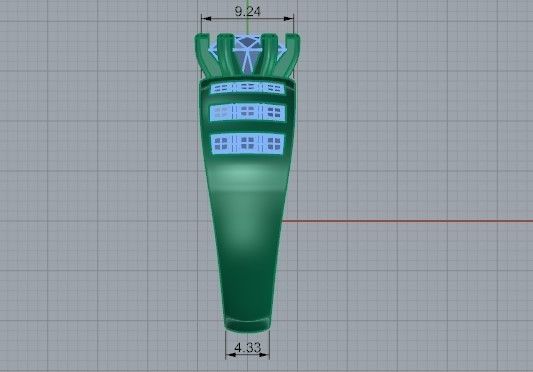Click the red horizontal axis line
The width and height of the screenshot is (533, 372).
(x=407, y=221)
